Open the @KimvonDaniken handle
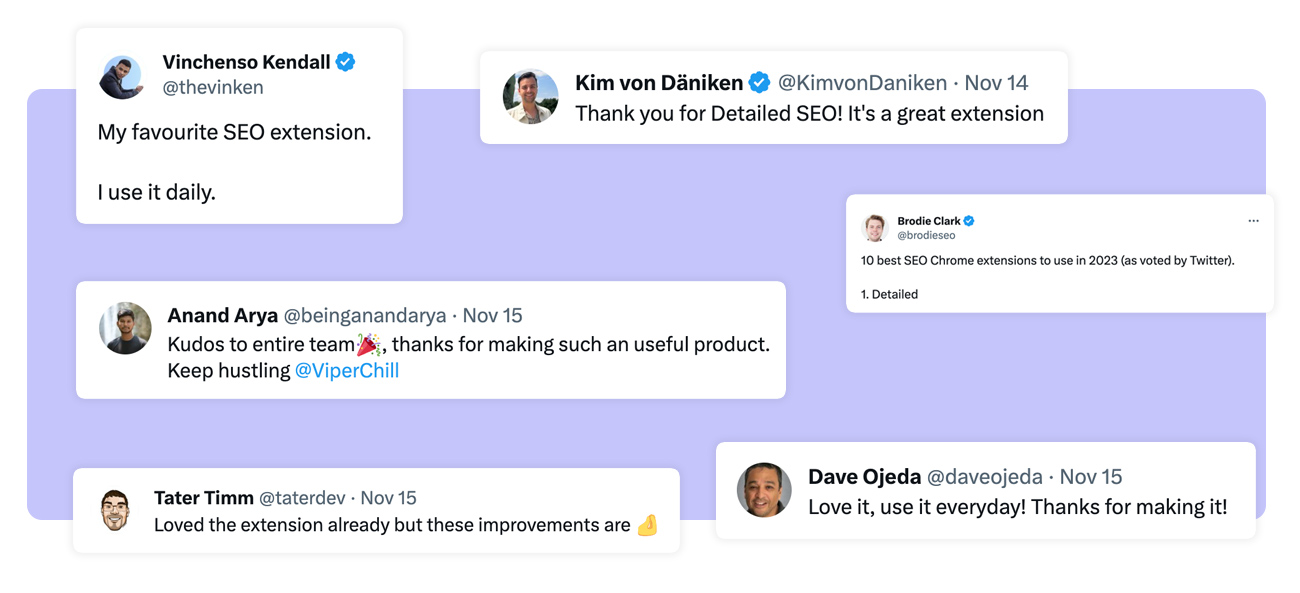Viewport: 1300px width, 593px height. click(862, 83)
